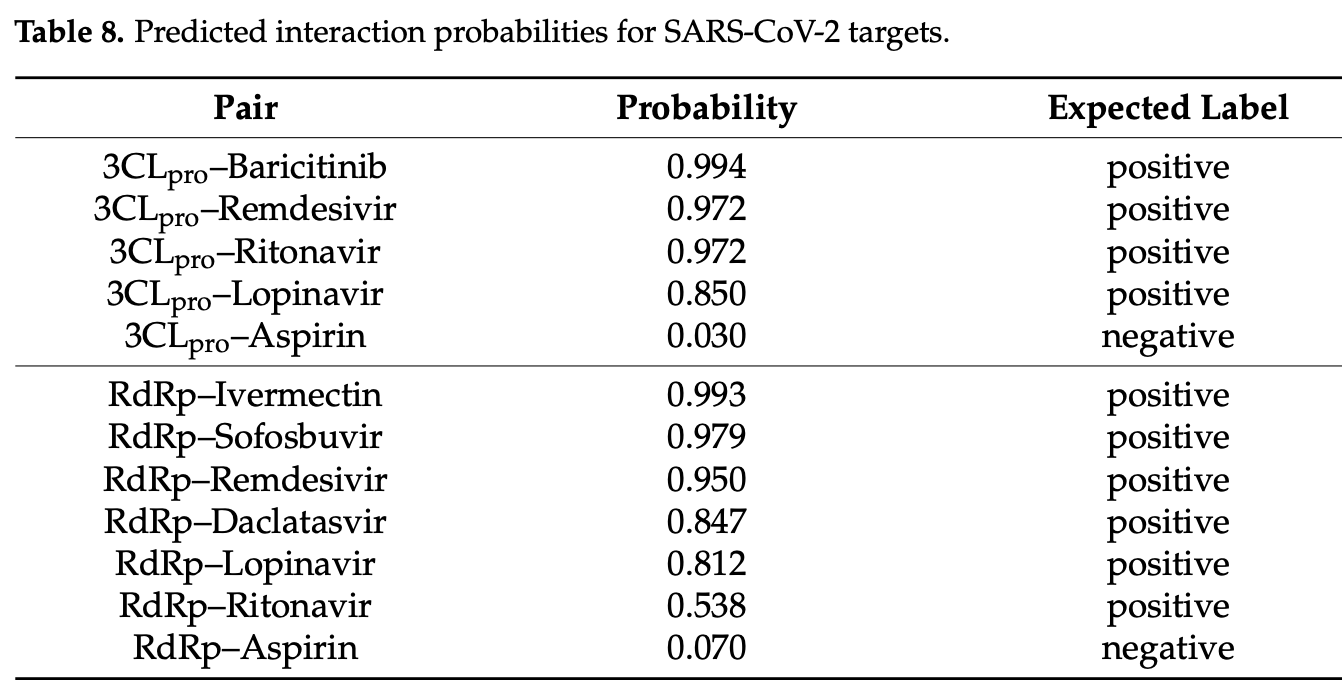Screen dimensions: 1342x680
Task: Click the "Pair" column header
Action: coord(245,108)
